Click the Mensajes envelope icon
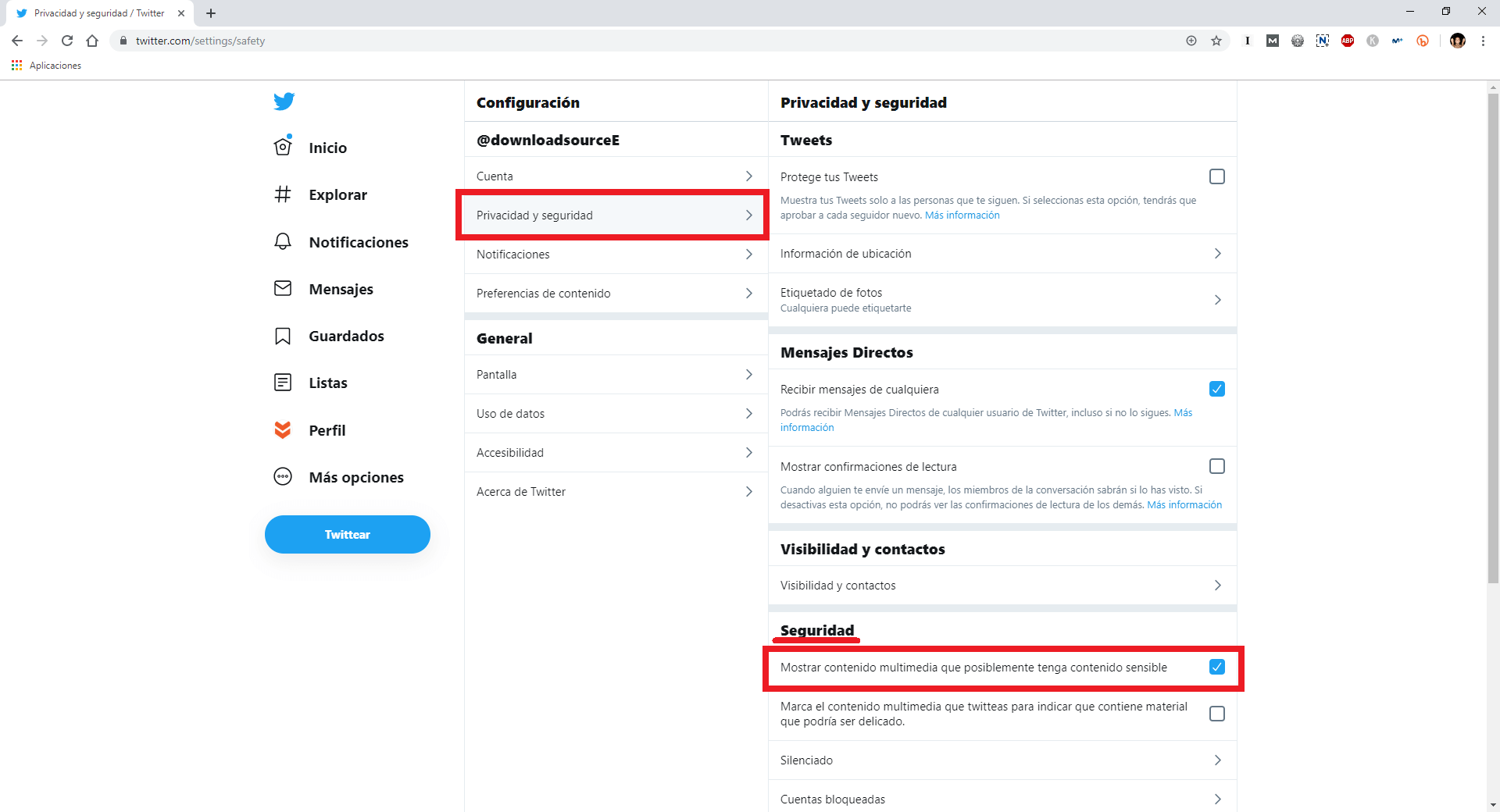1500x812 pixels. pyautogui.click(x=283, y=289)
